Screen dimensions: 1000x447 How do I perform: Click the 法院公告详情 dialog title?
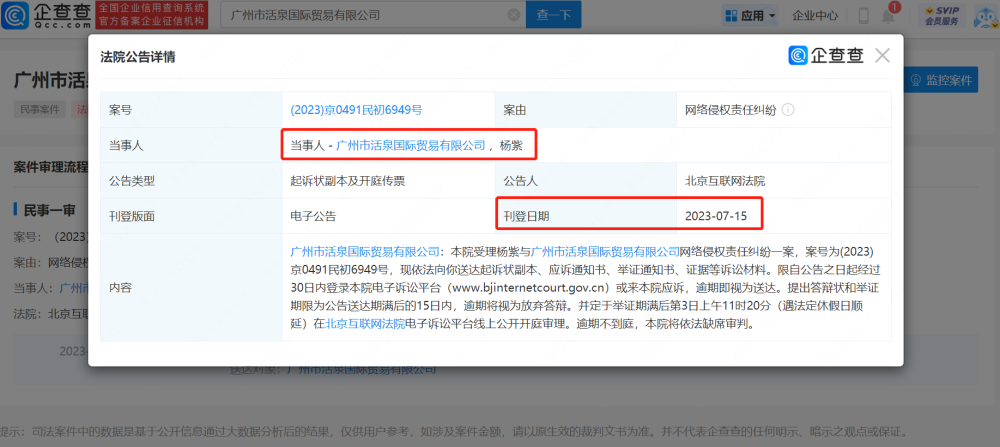pyautogui.click(x=138, y=57)
